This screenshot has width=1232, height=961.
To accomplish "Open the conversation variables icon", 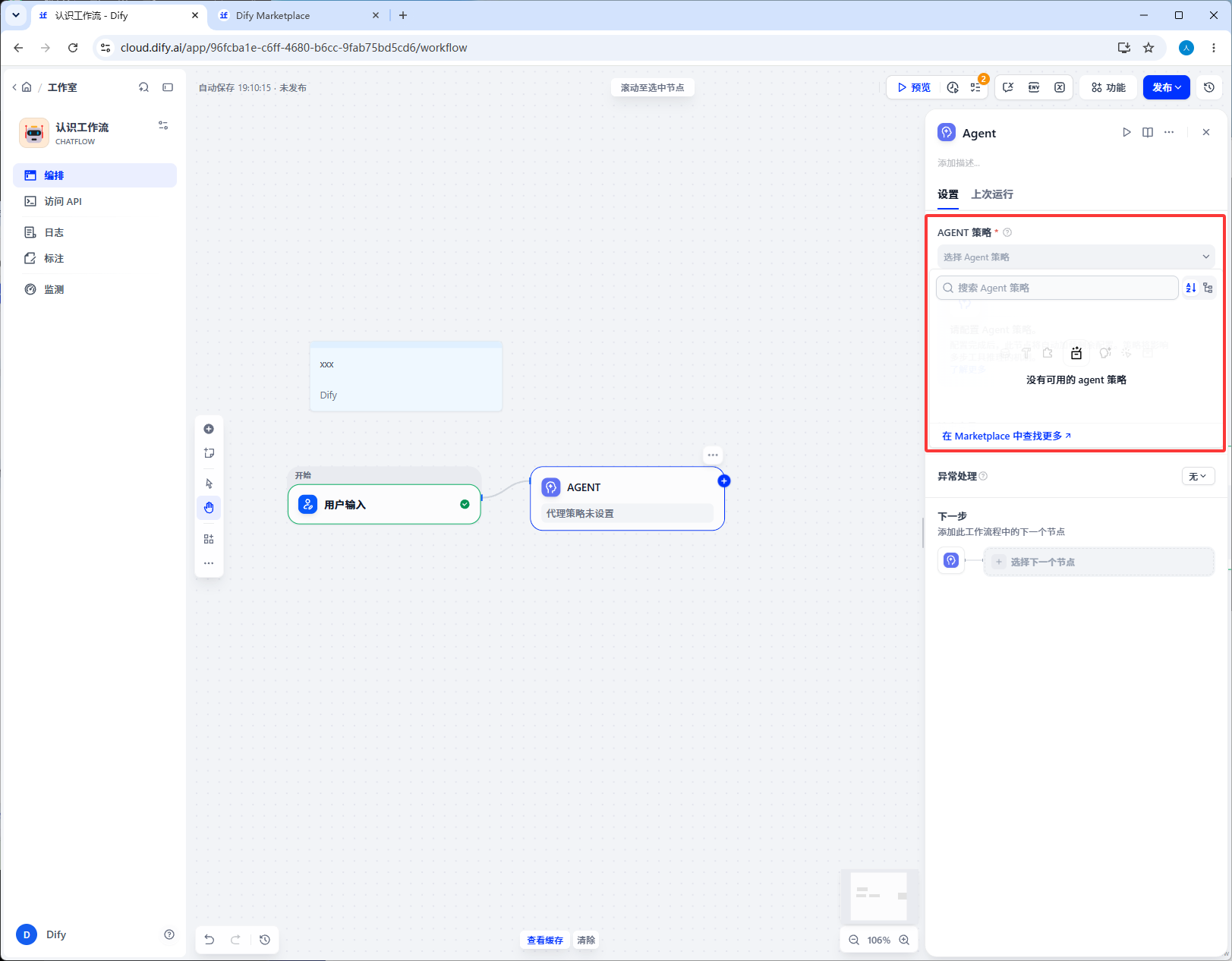I will 1008,87.
